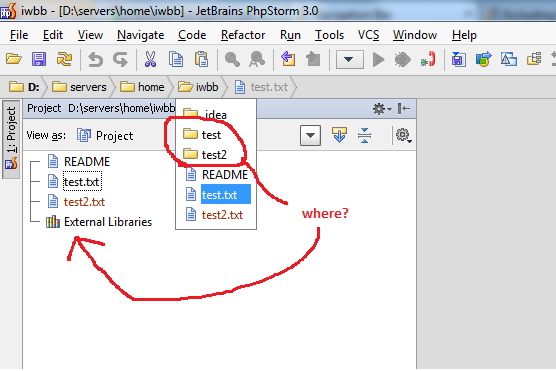Click the Debug bug icon
The image size is (556, 371).
tap(402, 60)
